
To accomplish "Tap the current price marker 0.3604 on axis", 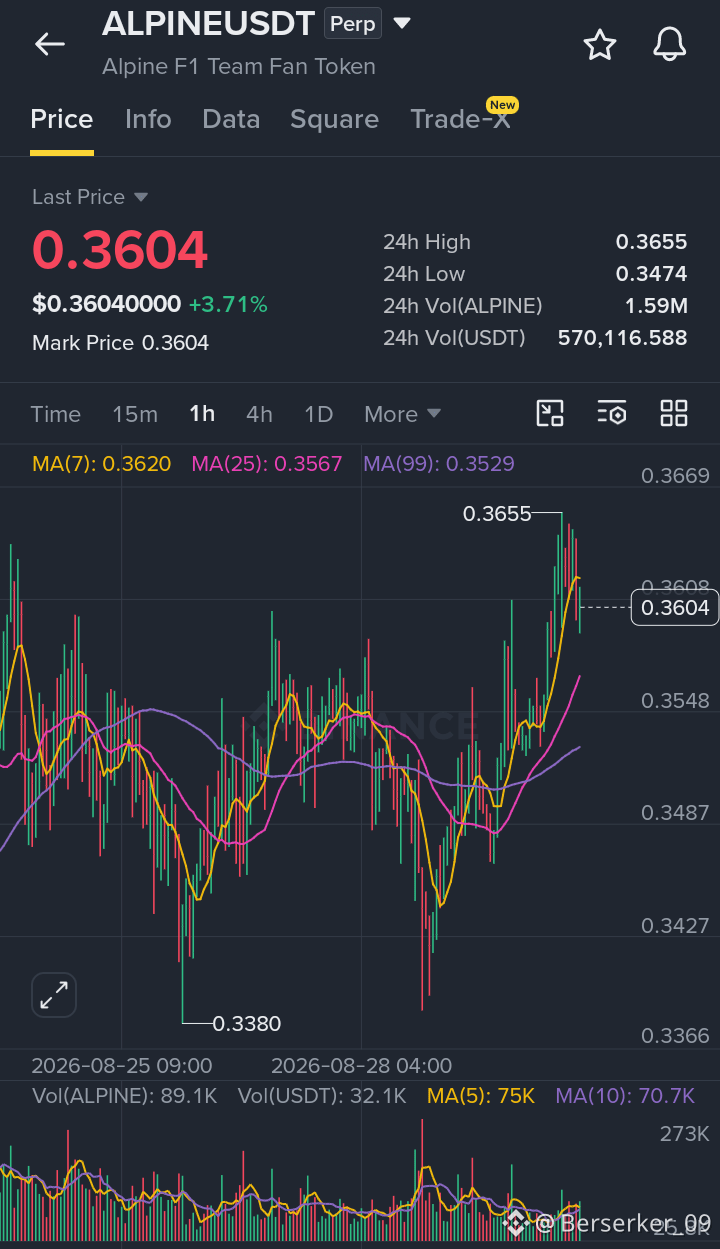I will pyautogui.click(x=675, y=608).
